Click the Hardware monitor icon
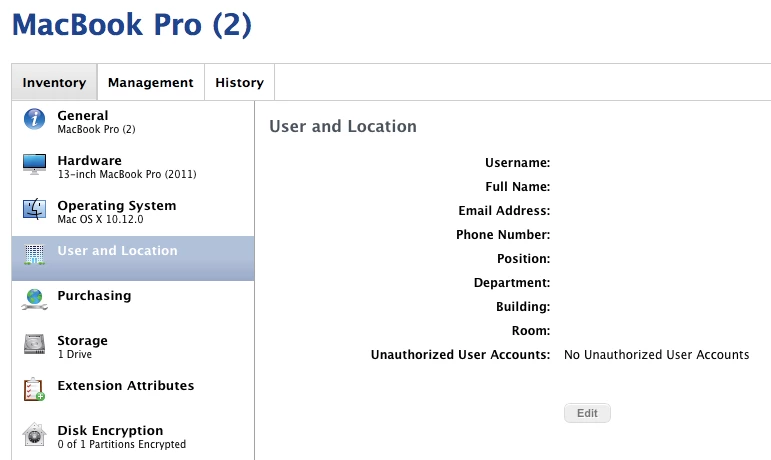The height and width of the screenshot is (460, 771). [34, 164]
